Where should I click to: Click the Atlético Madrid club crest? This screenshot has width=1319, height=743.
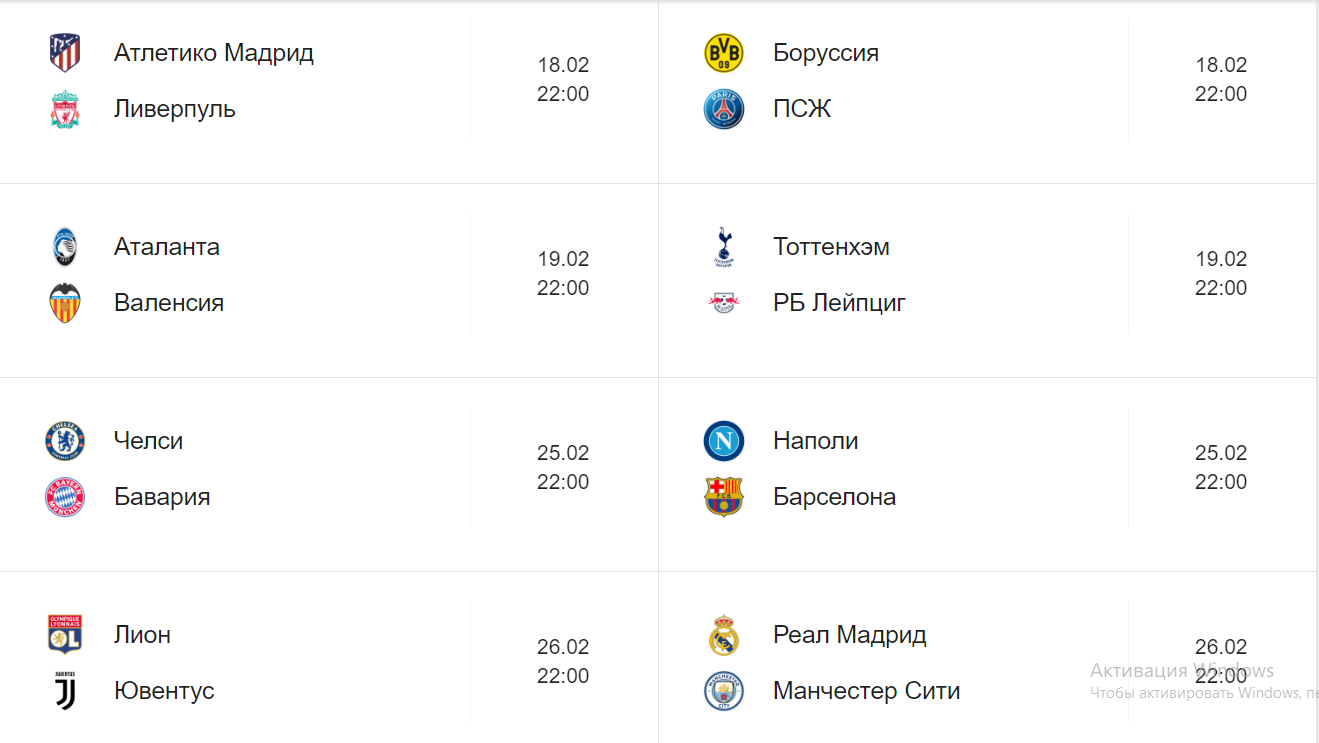pyautogui.click(x=65, y=53)
